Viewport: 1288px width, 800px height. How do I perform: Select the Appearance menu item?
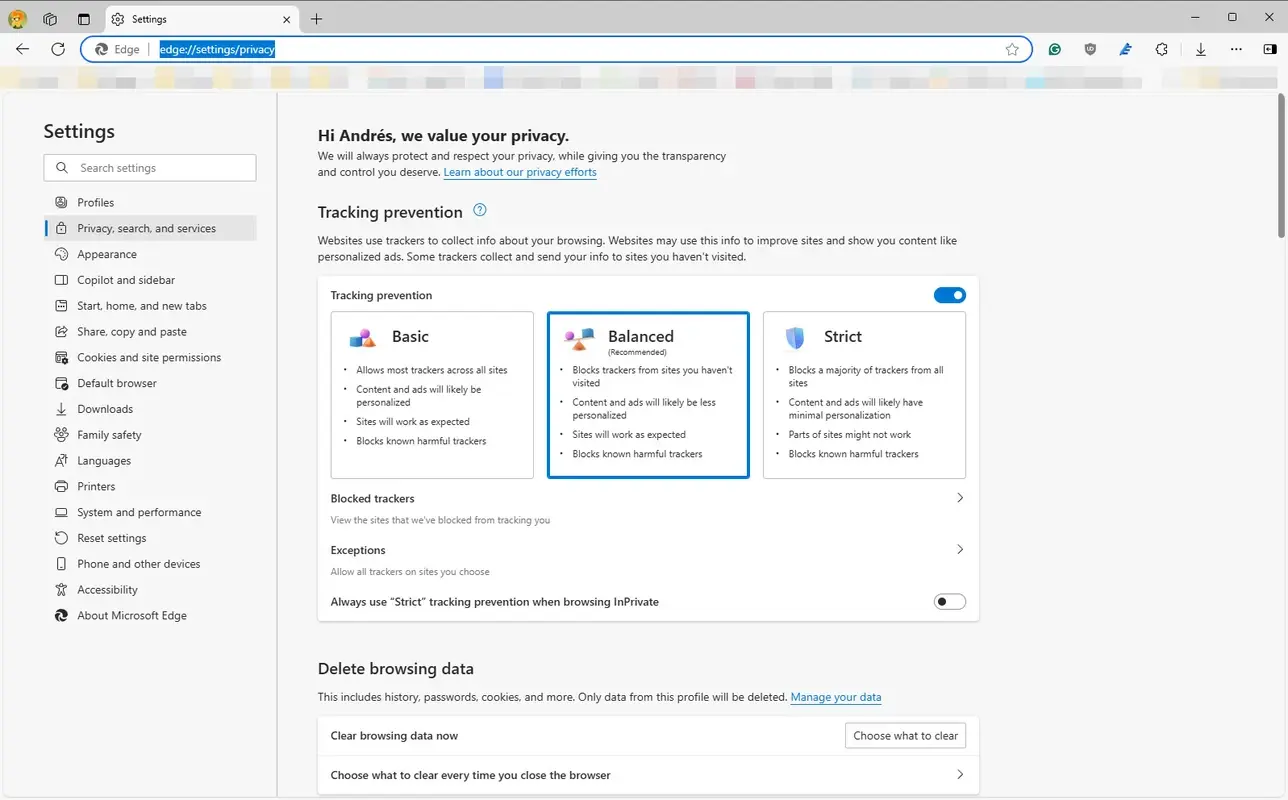click(x=107, y=253)
